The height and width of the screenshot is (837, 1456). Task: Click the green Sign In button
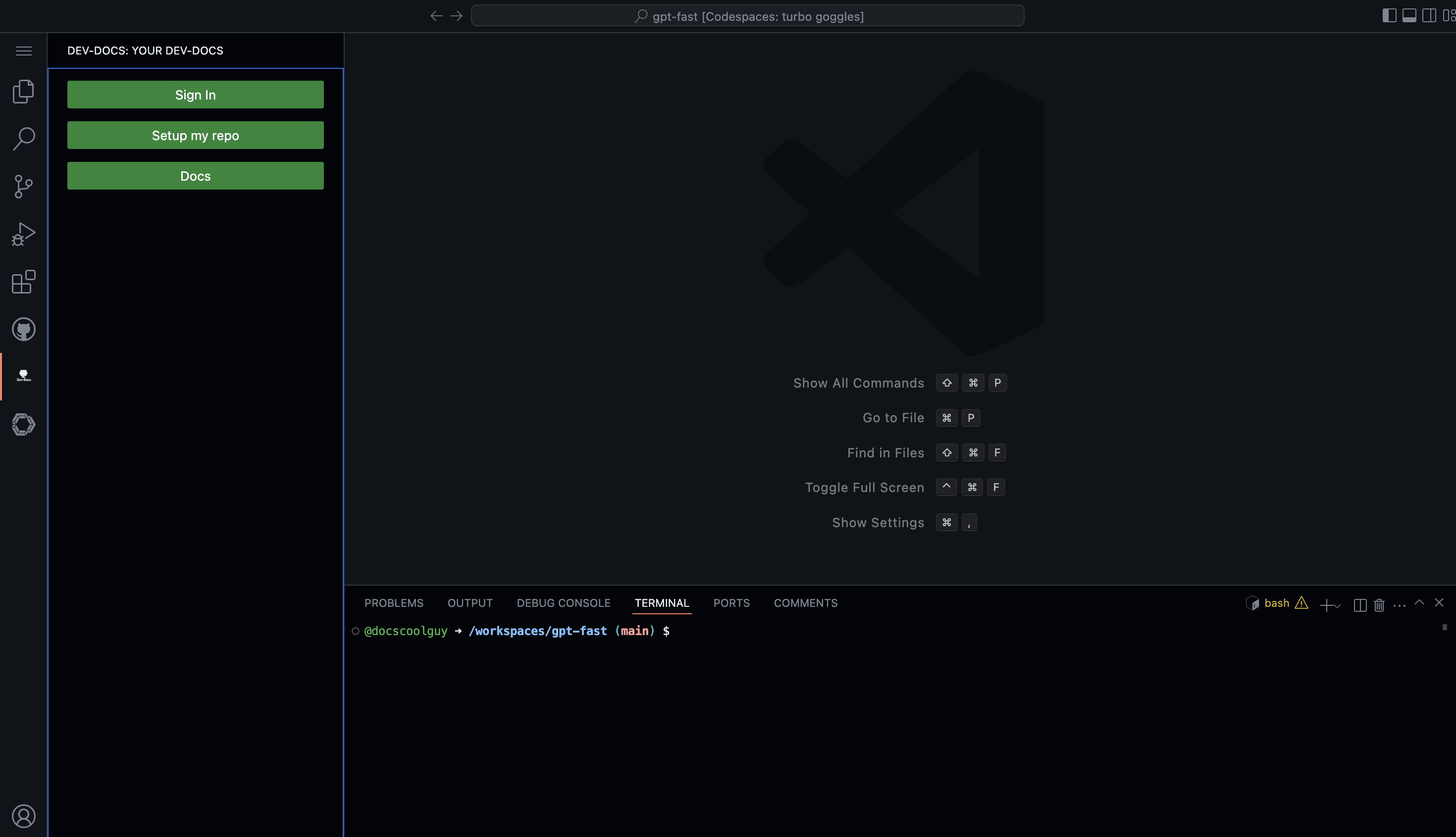195,94
